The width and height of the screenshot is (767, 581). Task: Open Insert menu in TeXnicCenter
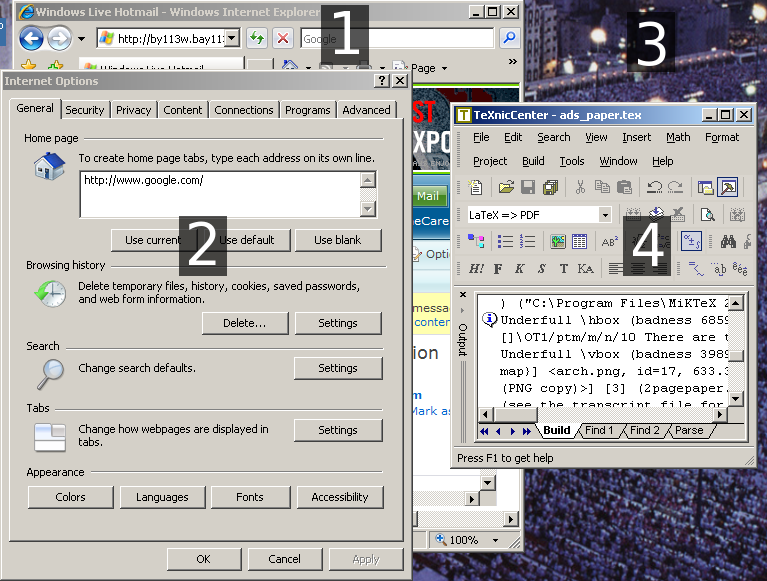(636, 137)
